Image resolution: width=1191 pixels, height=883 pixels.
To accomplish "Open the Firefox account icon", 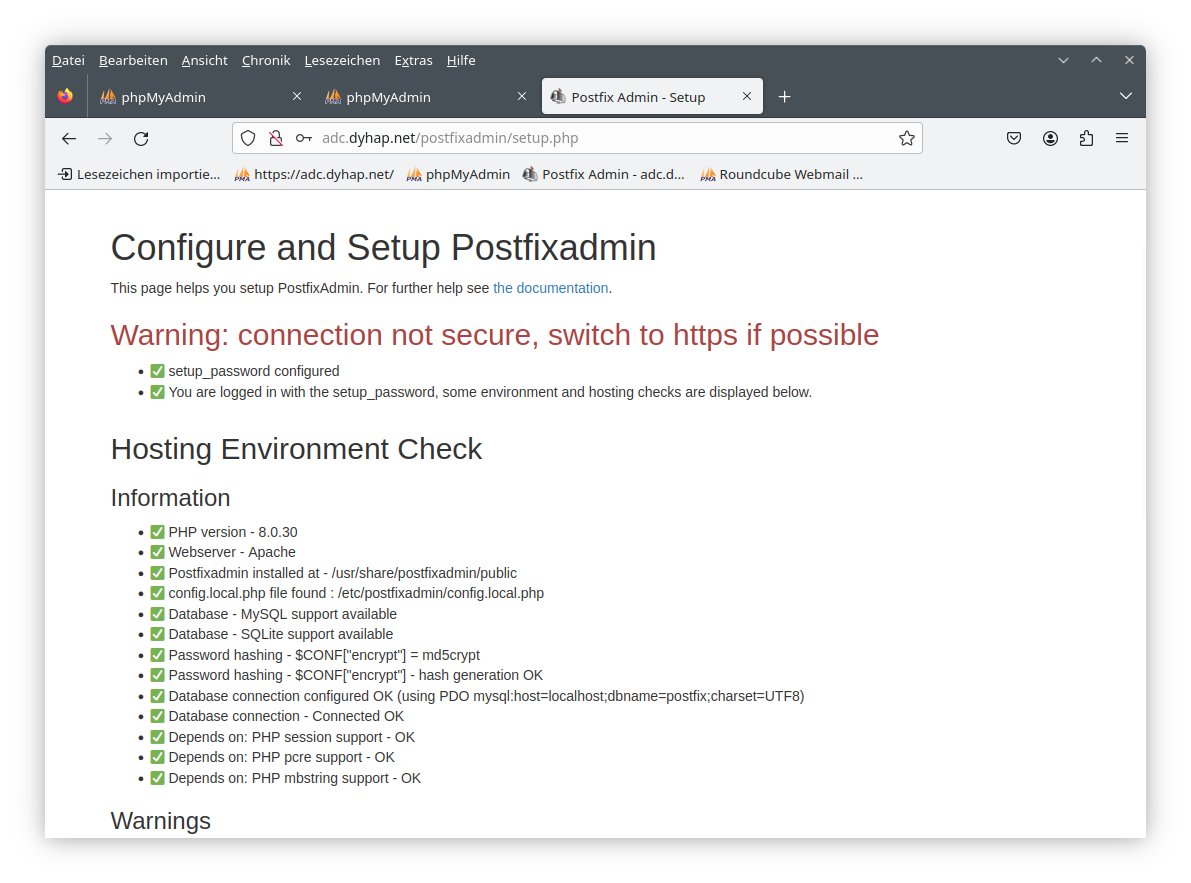I will (x=1050, y=139).
